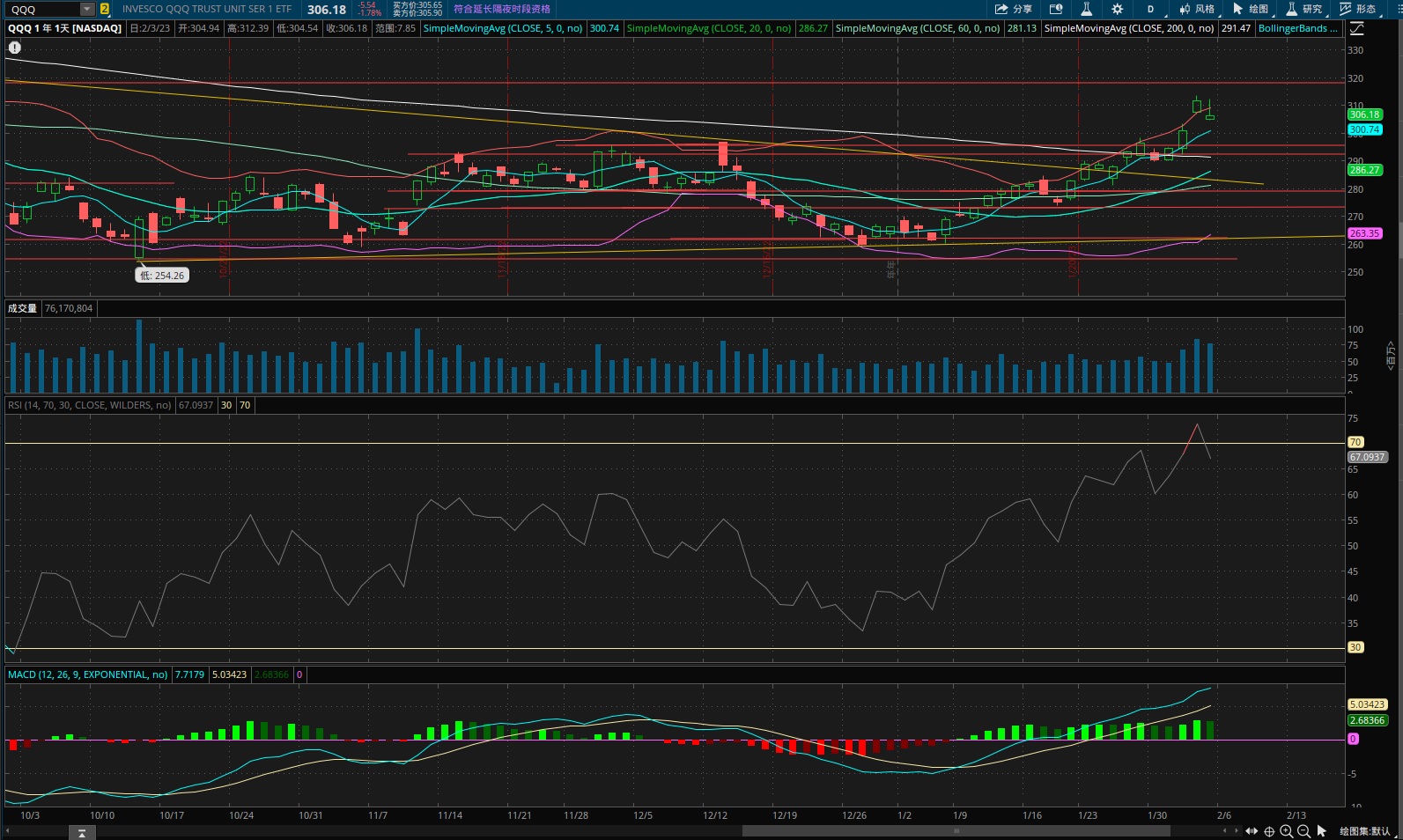Open the Drawings (绘图) menu

[1251, 9]
